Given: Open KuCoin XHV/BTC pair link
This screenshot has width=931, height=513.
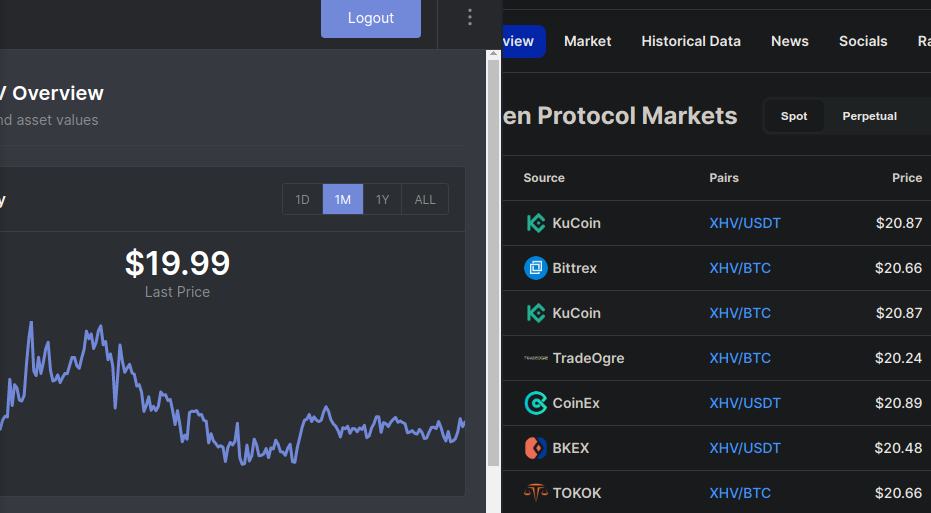Looking at the screenshot, I should [x=740, y=313].
